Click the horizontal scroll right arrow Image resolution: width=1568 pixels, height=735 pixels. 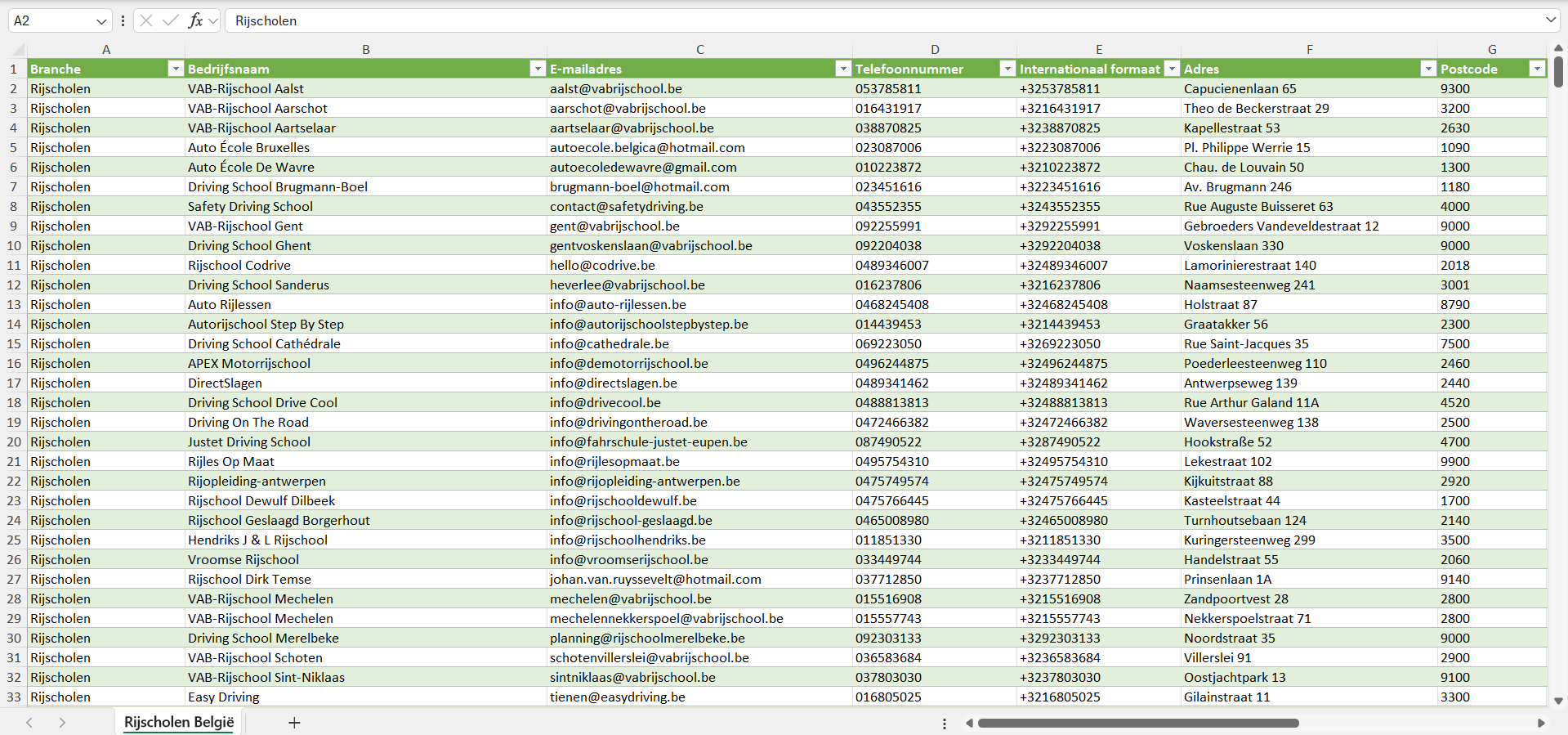click(1541, 723)
